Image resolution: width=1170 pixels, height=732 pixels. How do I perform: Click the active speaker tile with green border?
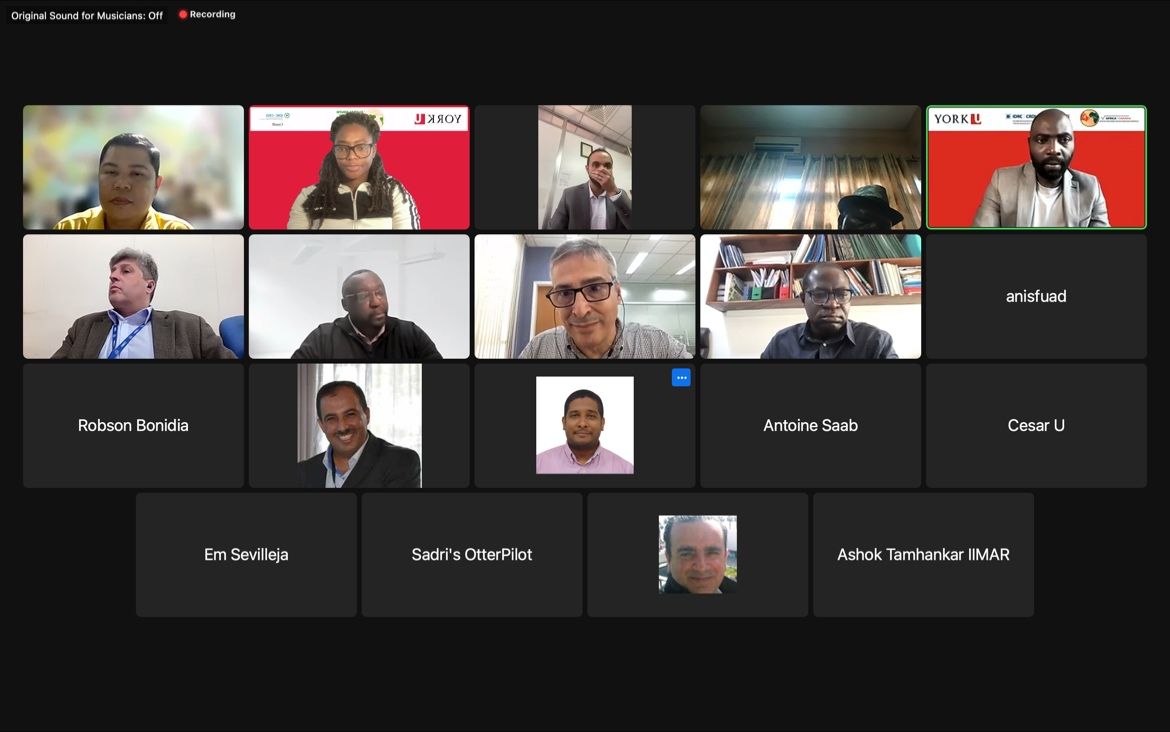[1036, 167]
